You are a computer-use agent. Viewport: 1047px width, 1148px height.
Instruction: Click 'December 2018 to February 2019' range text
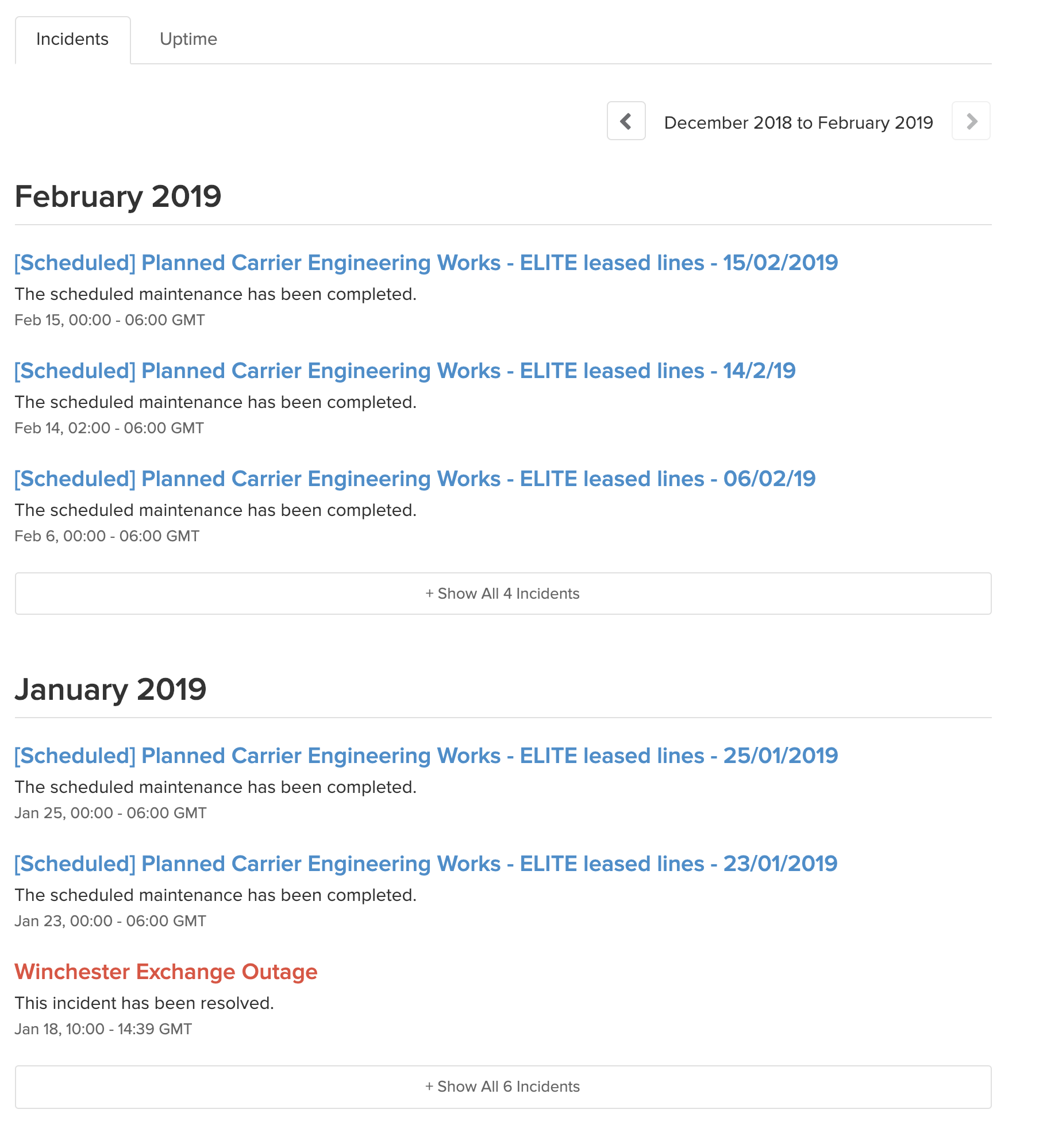(798, 122)
